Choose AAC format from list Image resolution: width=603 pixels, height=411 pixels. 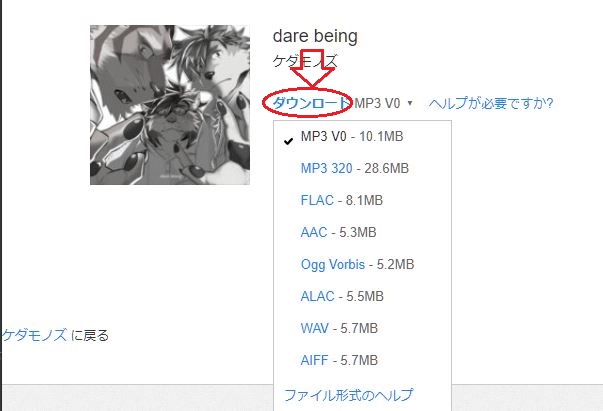click(314, 232)
